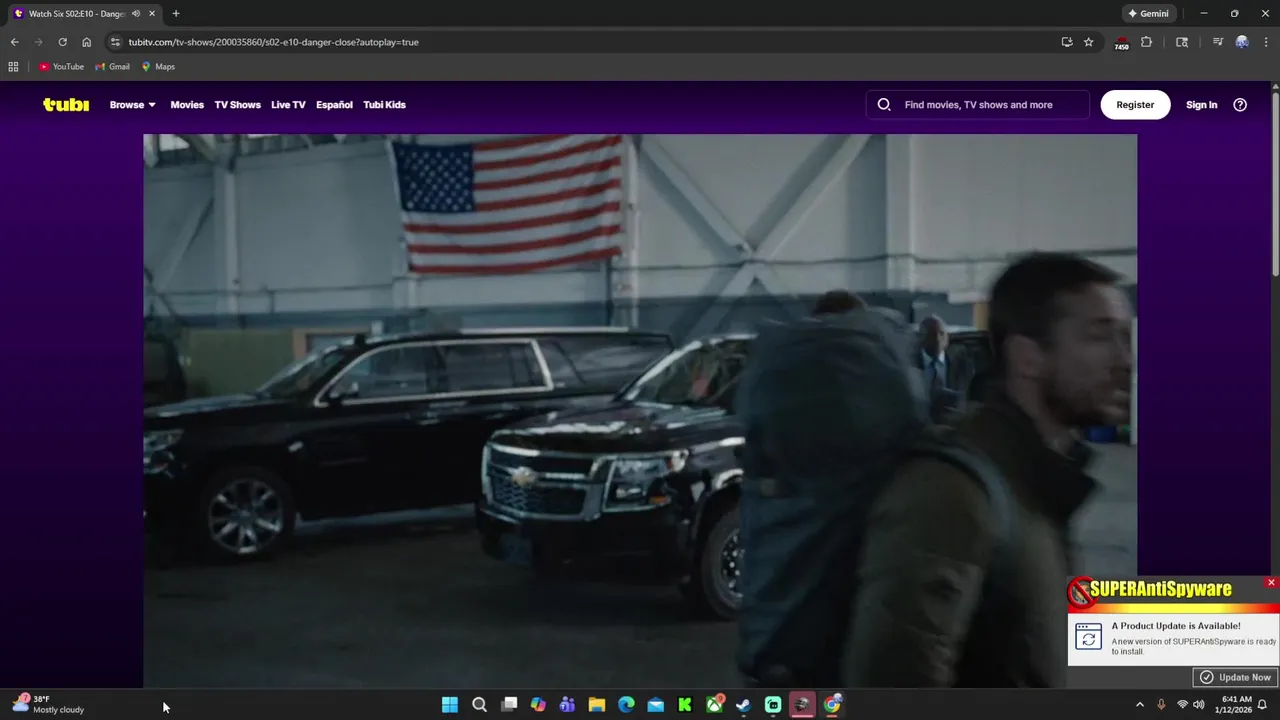
Task: Open Microsoft Teams on taskbar
Action: click(x=567, y=705)
